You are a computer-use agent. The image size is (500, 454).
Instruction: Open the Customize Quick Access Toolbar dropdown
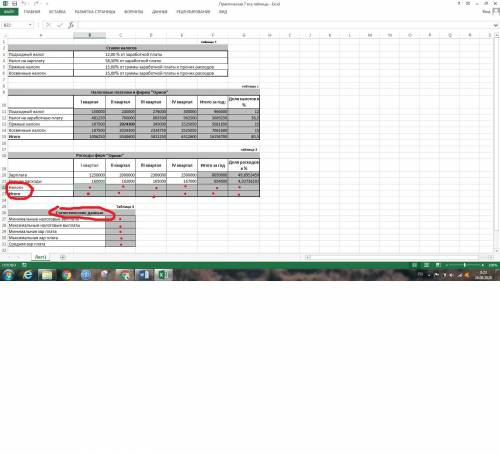47,3
